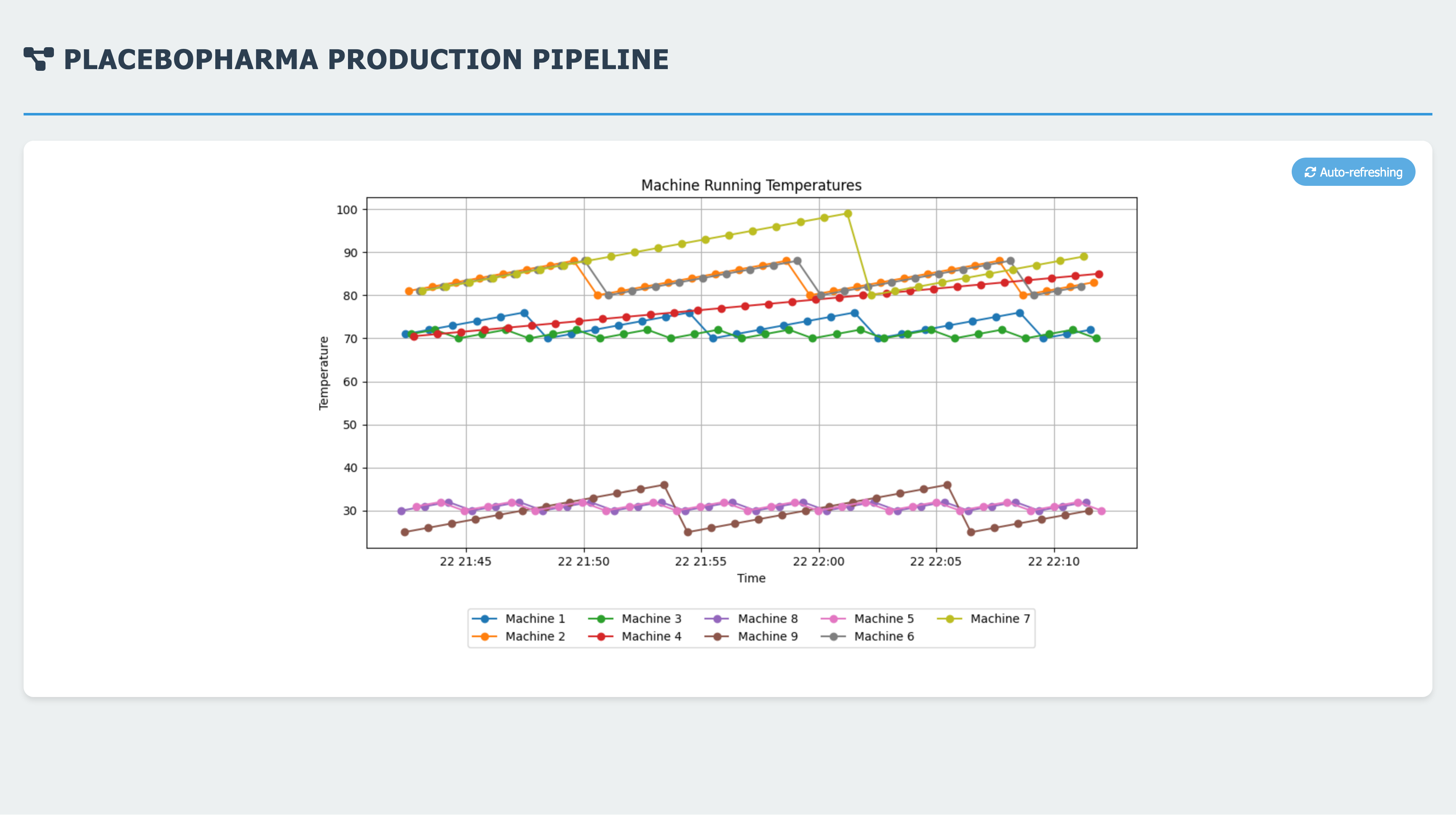Click Machine 1 blue legend marker

click(x=484, y=619)
